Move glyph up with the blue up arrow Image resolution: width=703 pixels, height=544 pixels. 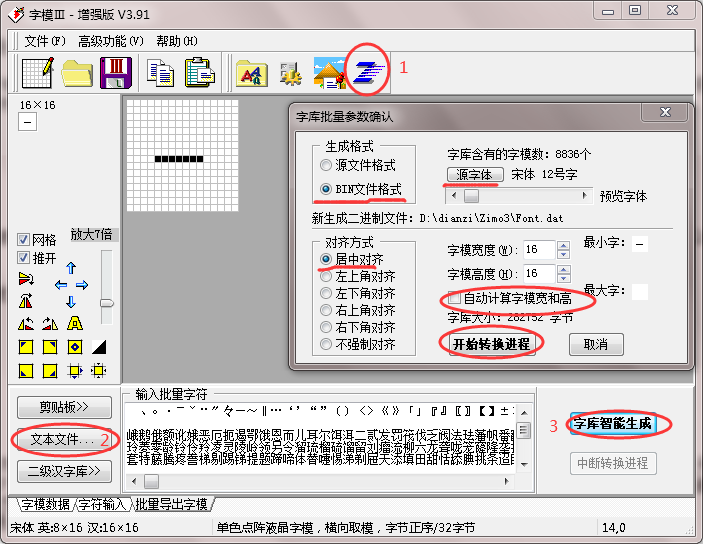[71, 268]
